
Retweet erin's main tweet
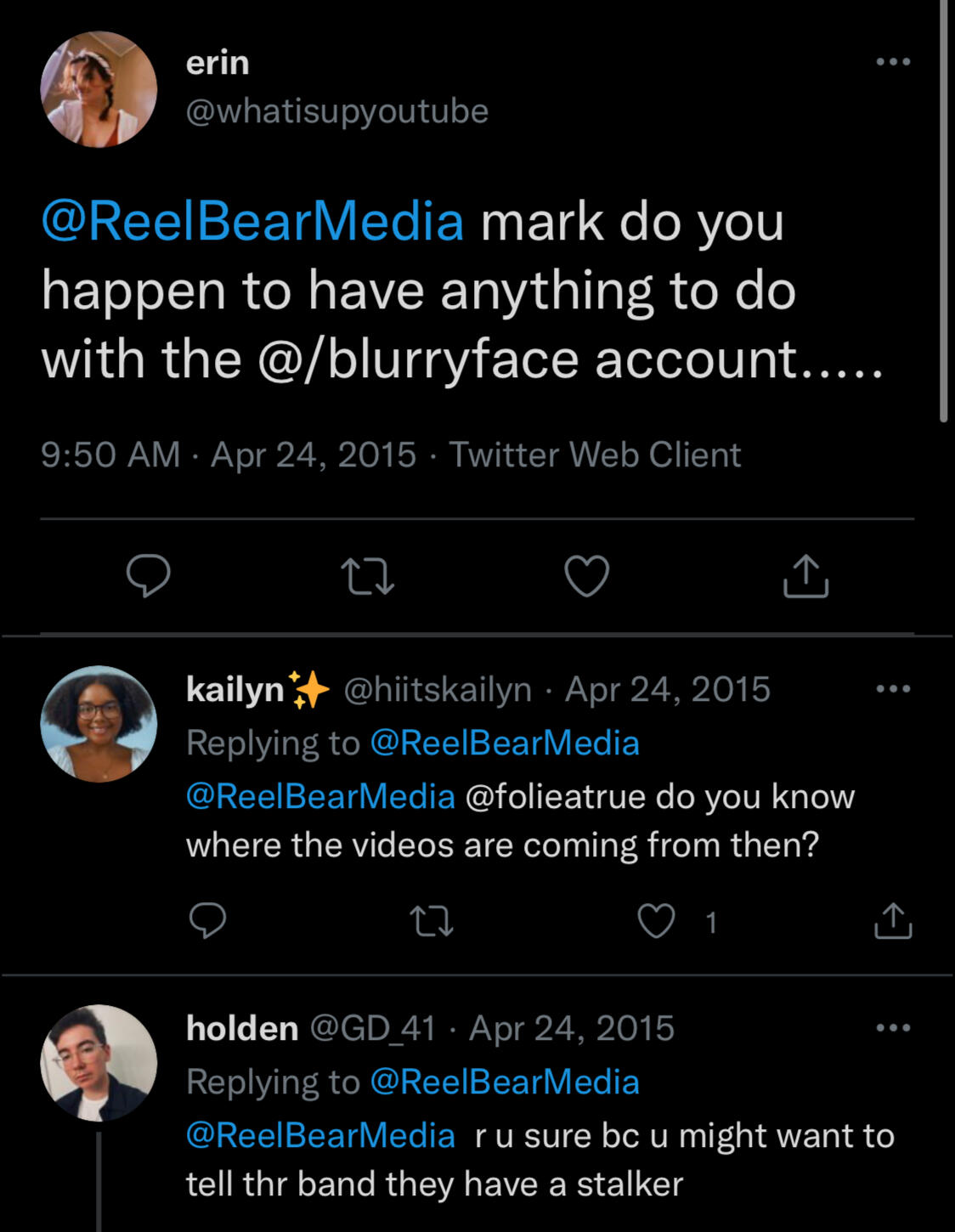[x=367, y=577]
